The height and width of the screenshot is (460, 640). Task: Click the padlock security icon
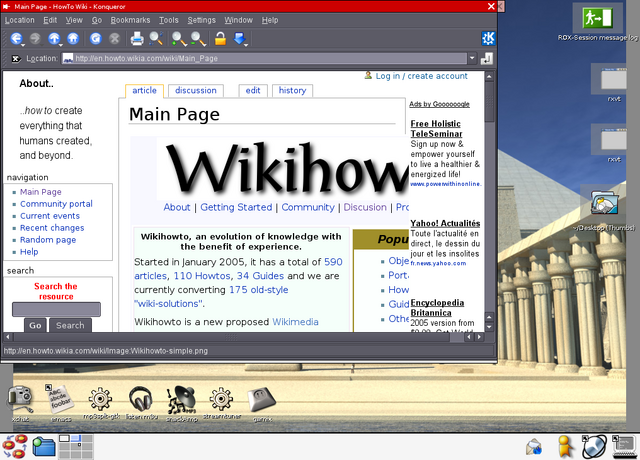220,38
